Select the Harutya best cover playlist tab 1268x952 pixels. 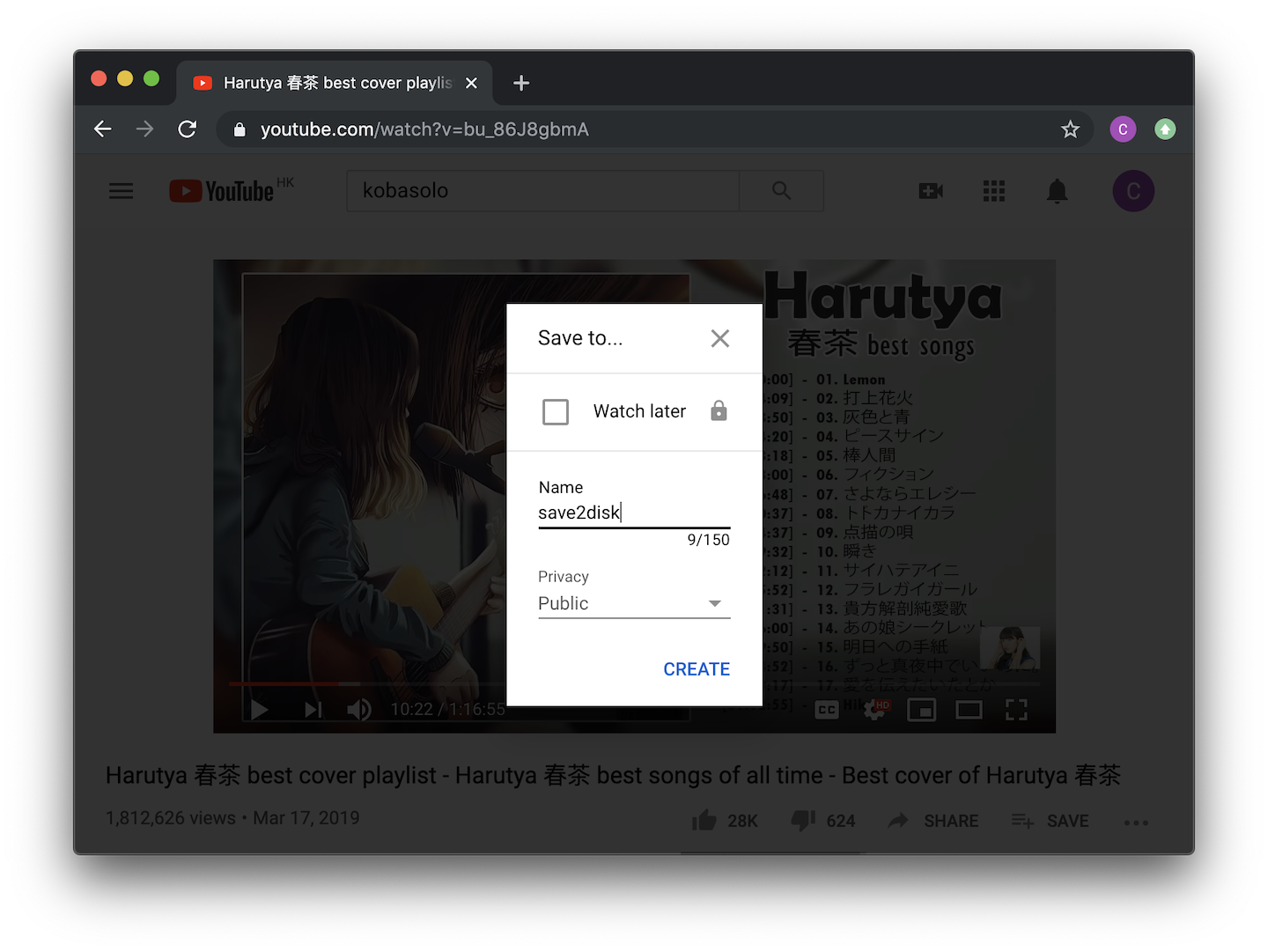coord(335,83)
